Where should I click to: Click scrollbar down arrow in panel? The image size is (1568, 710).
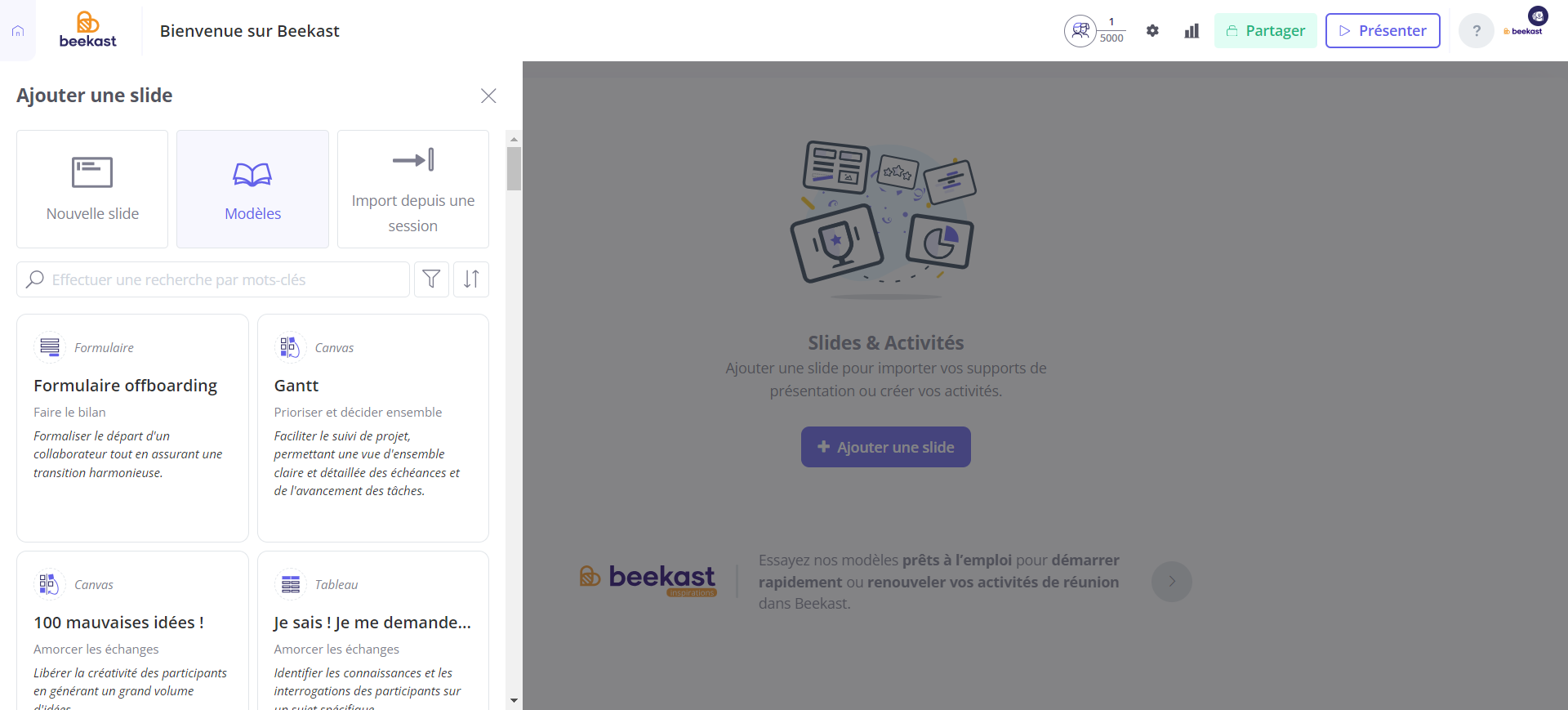(514, 700)
